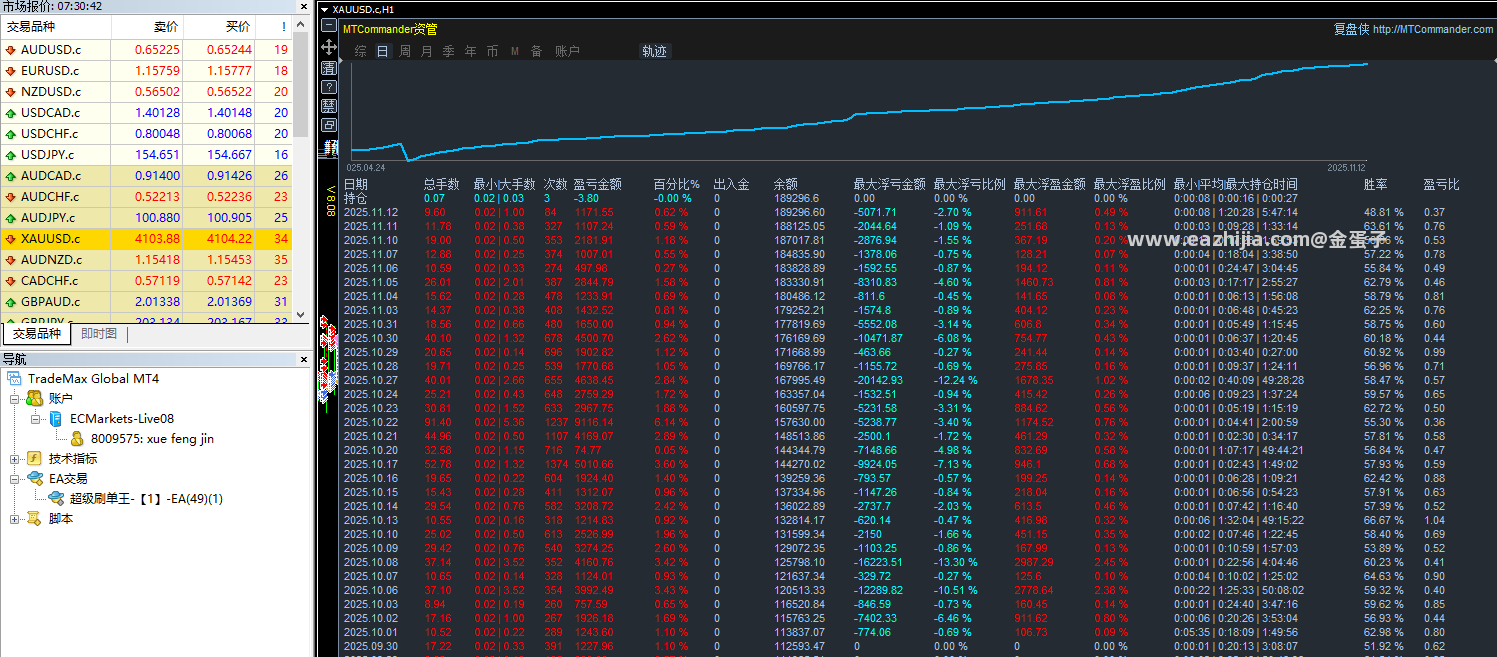Click the boxed character icon below the help icon
Viewport: 1497px width, 657px height.
coord(328,106)
